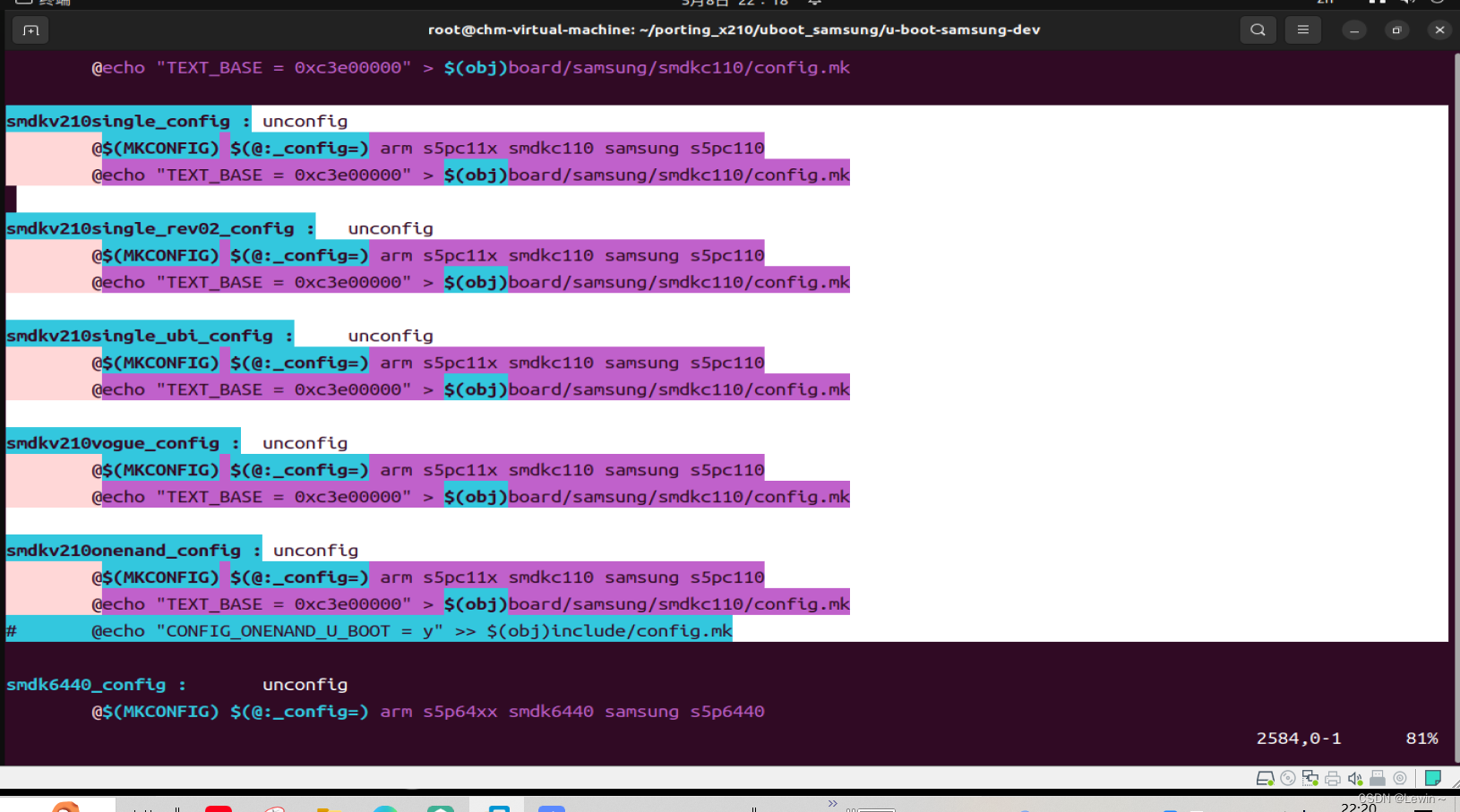The width and height of the screenshot is (1460, 812).
Task: Click 0xc3e00000 in the smdkv210single_rev02_config echo line
Action: (x=348, y=282)
